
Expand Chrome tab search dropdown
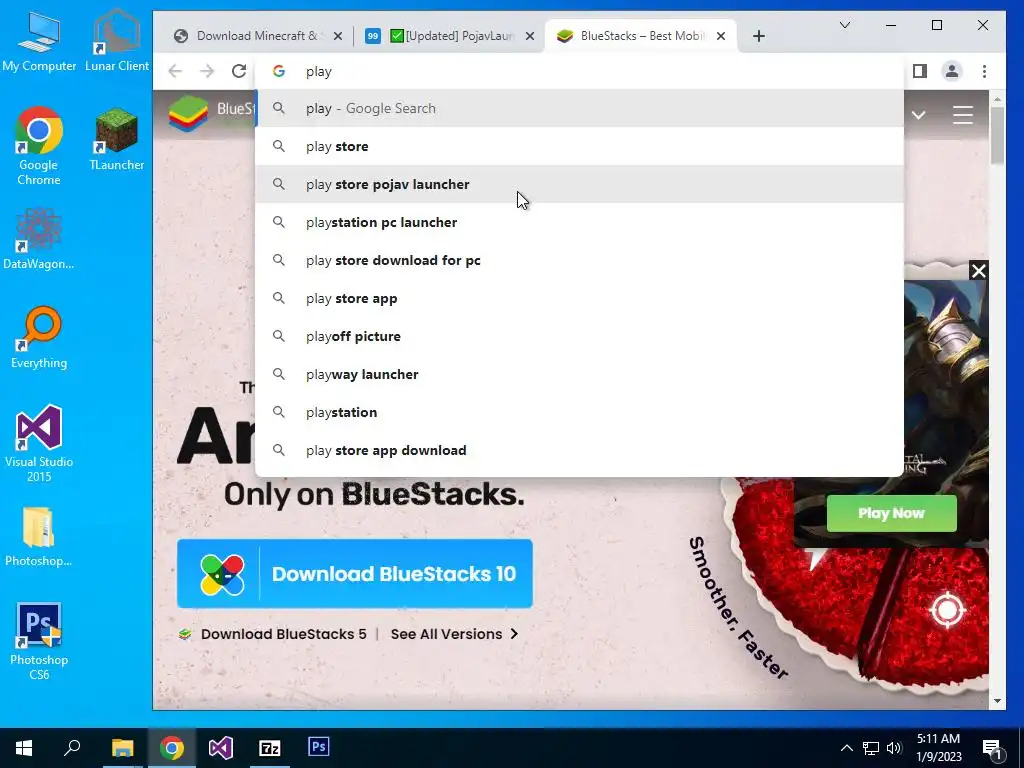click(x=844, y=25)
